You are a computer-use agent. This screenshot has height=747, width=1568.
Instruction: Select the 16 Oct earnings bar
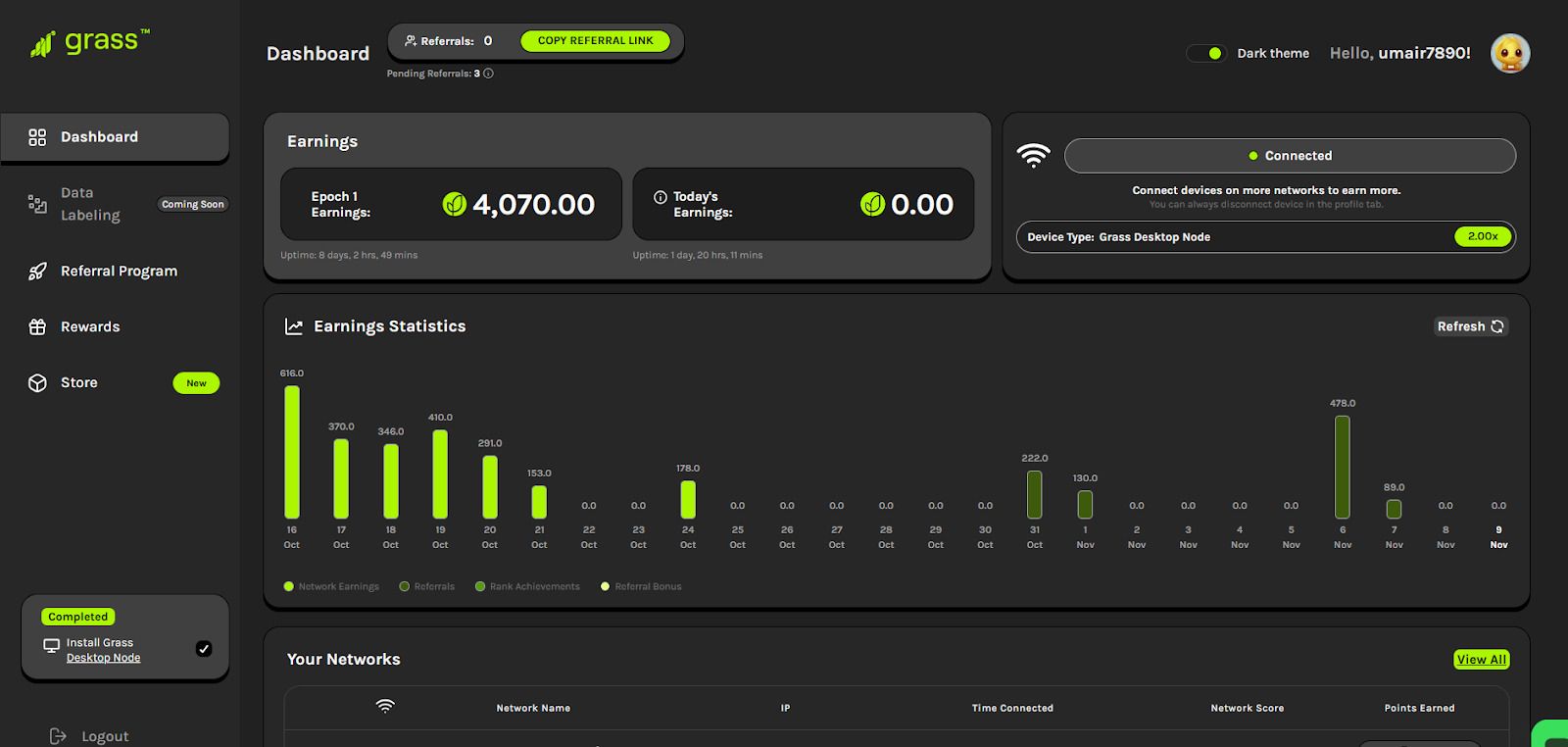coord(292,452)
